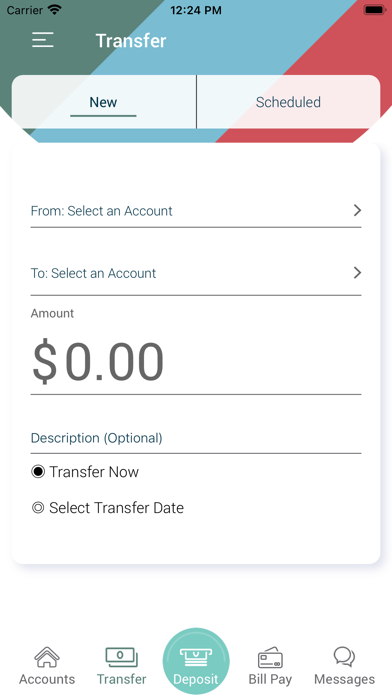Switch to the New tab

(103, 102)
